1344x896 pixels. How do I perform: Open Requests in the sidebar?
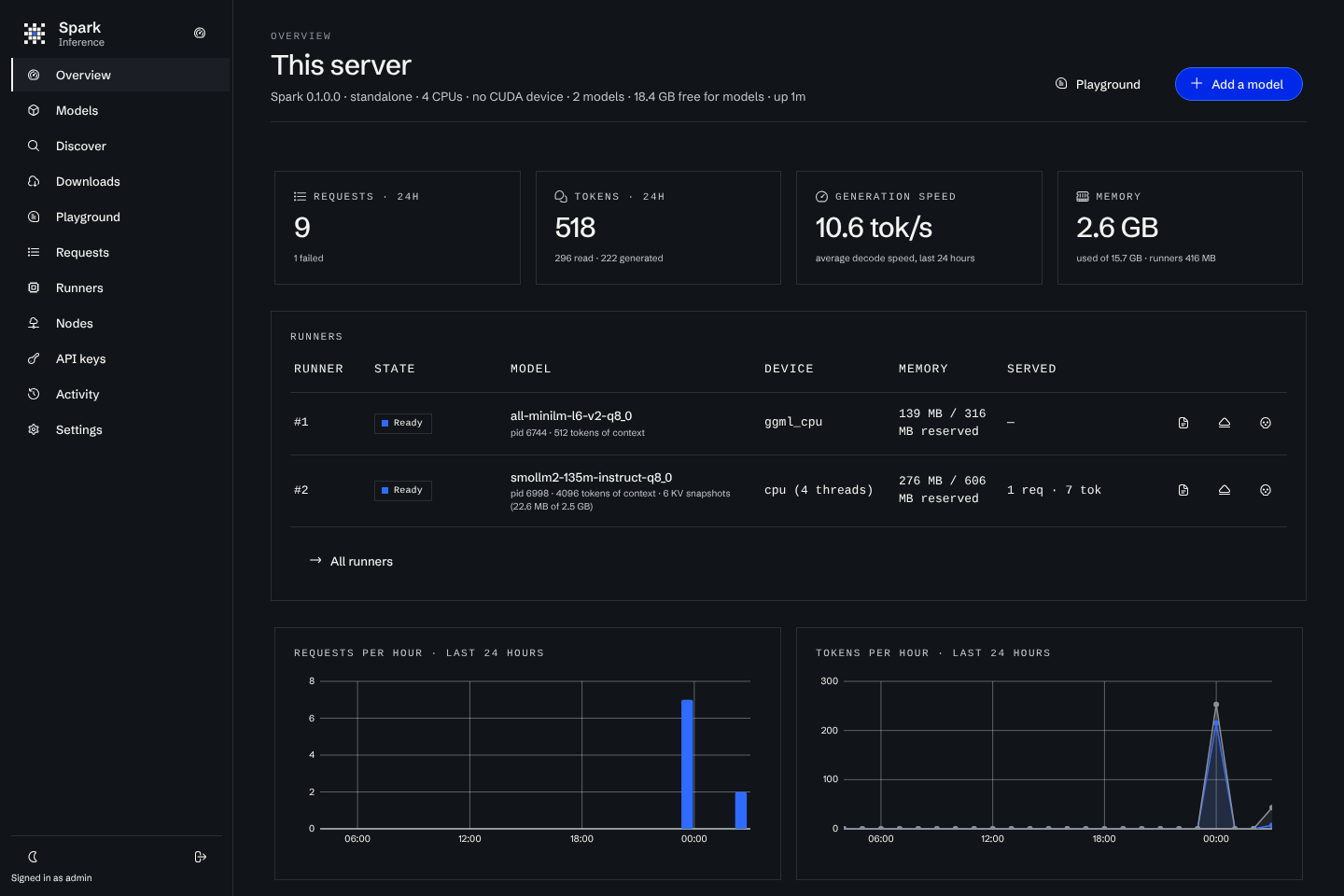click(x=120, y=252)
